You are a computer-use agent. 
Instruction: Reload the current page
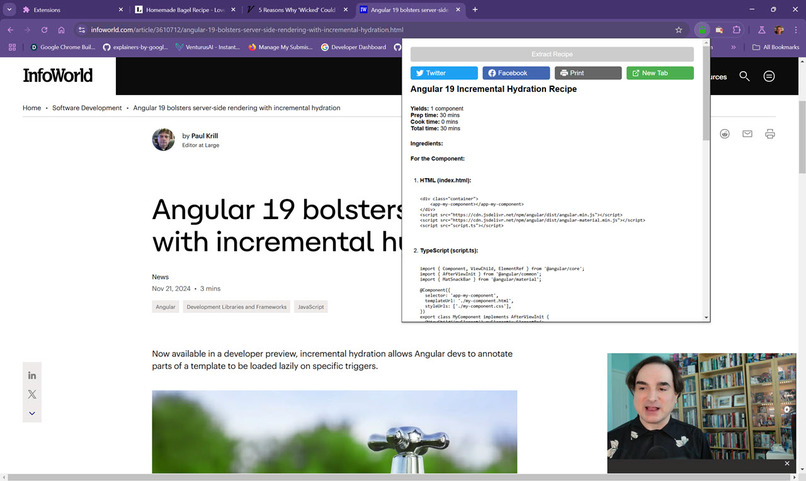[44, 30]
